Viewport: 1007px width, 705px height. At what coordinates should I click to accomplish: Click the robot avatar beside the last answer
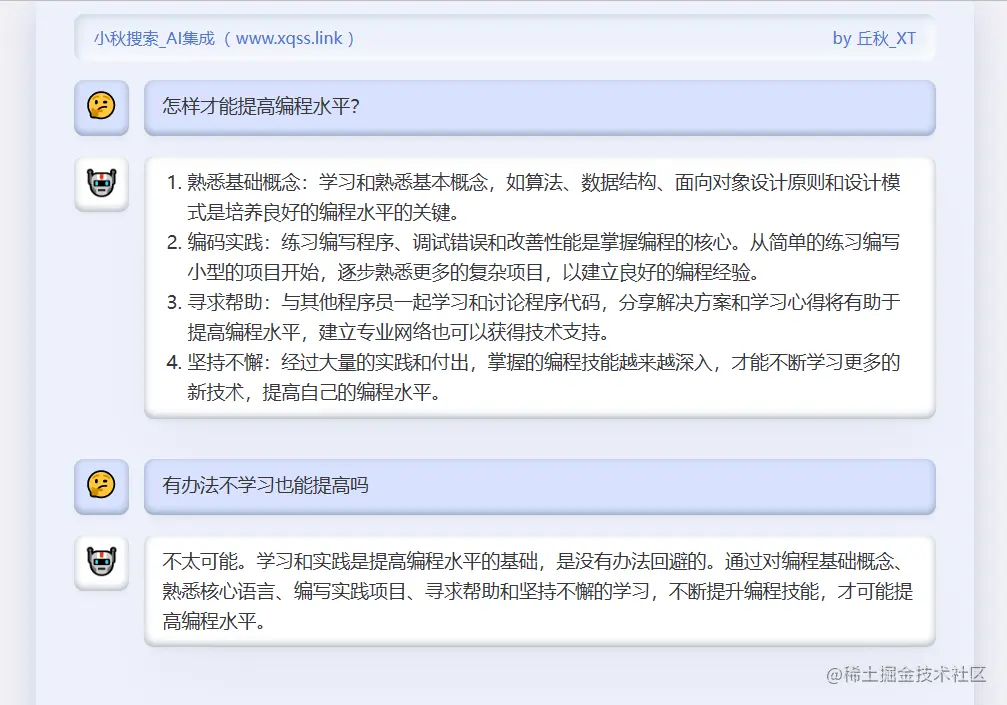pyautogui.click(x=101, y=563)
